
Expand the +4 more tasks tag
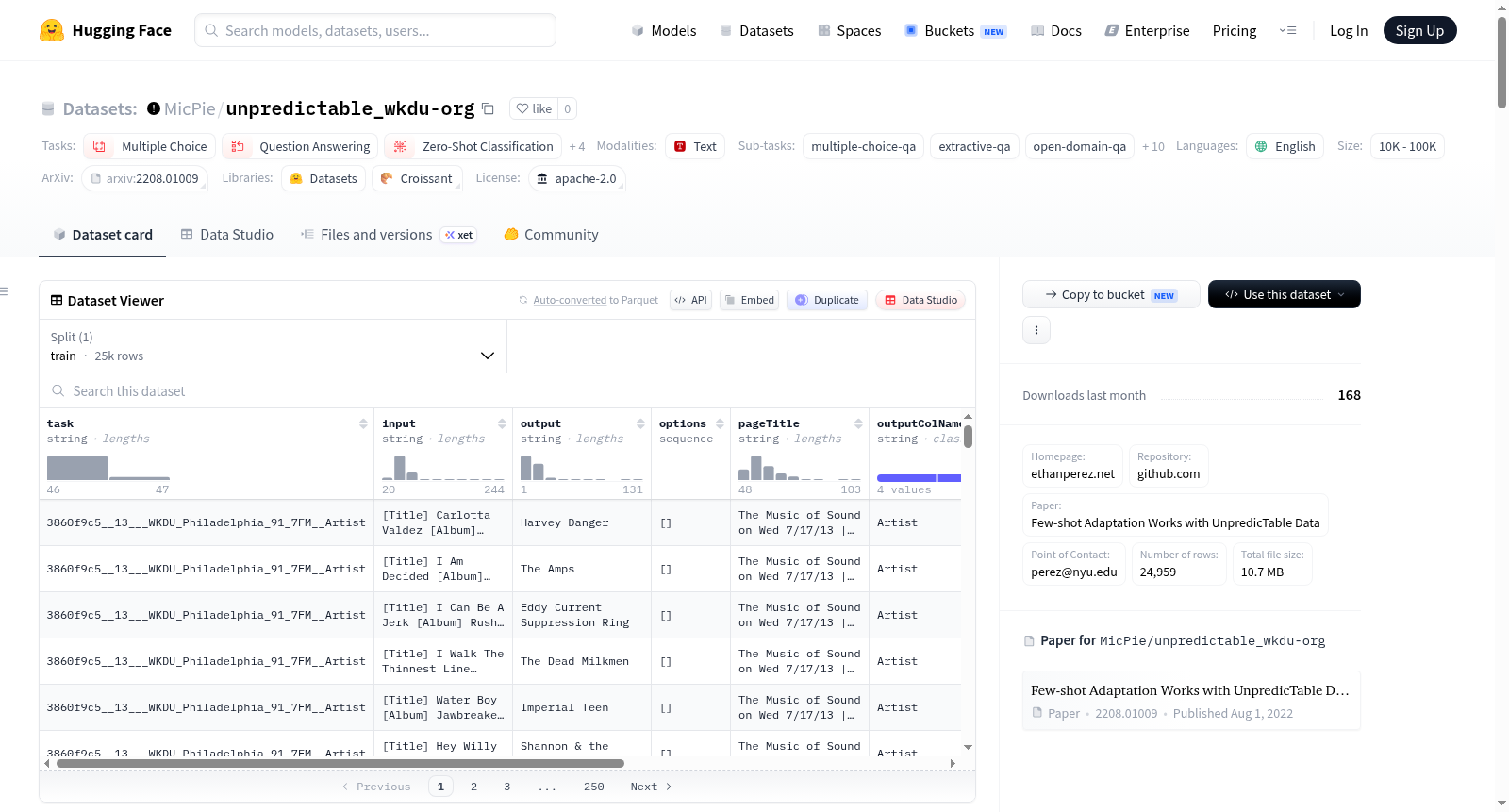577,147
